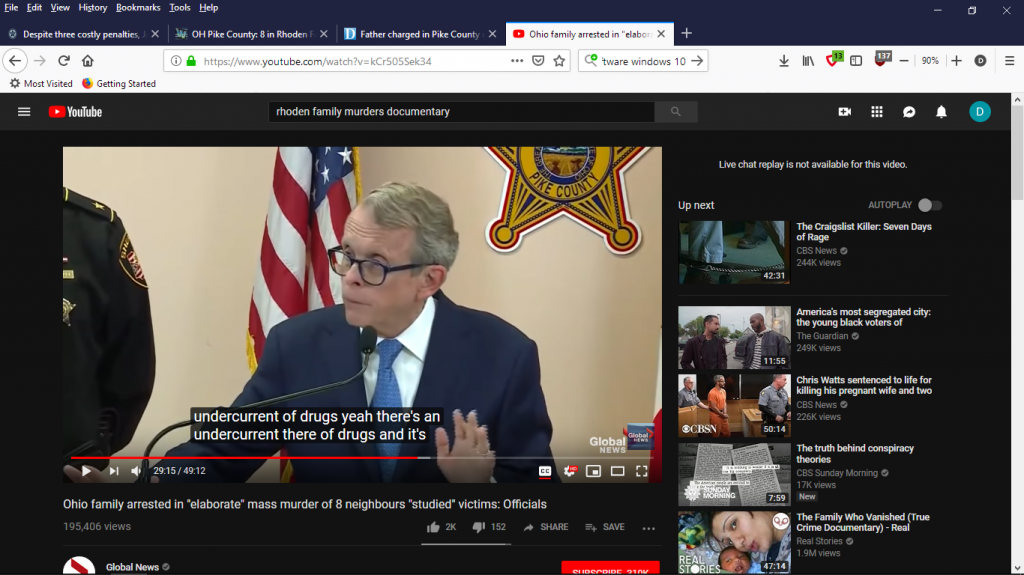
Task: Open the YouTube hamburger guide menu
Action: 24,112
